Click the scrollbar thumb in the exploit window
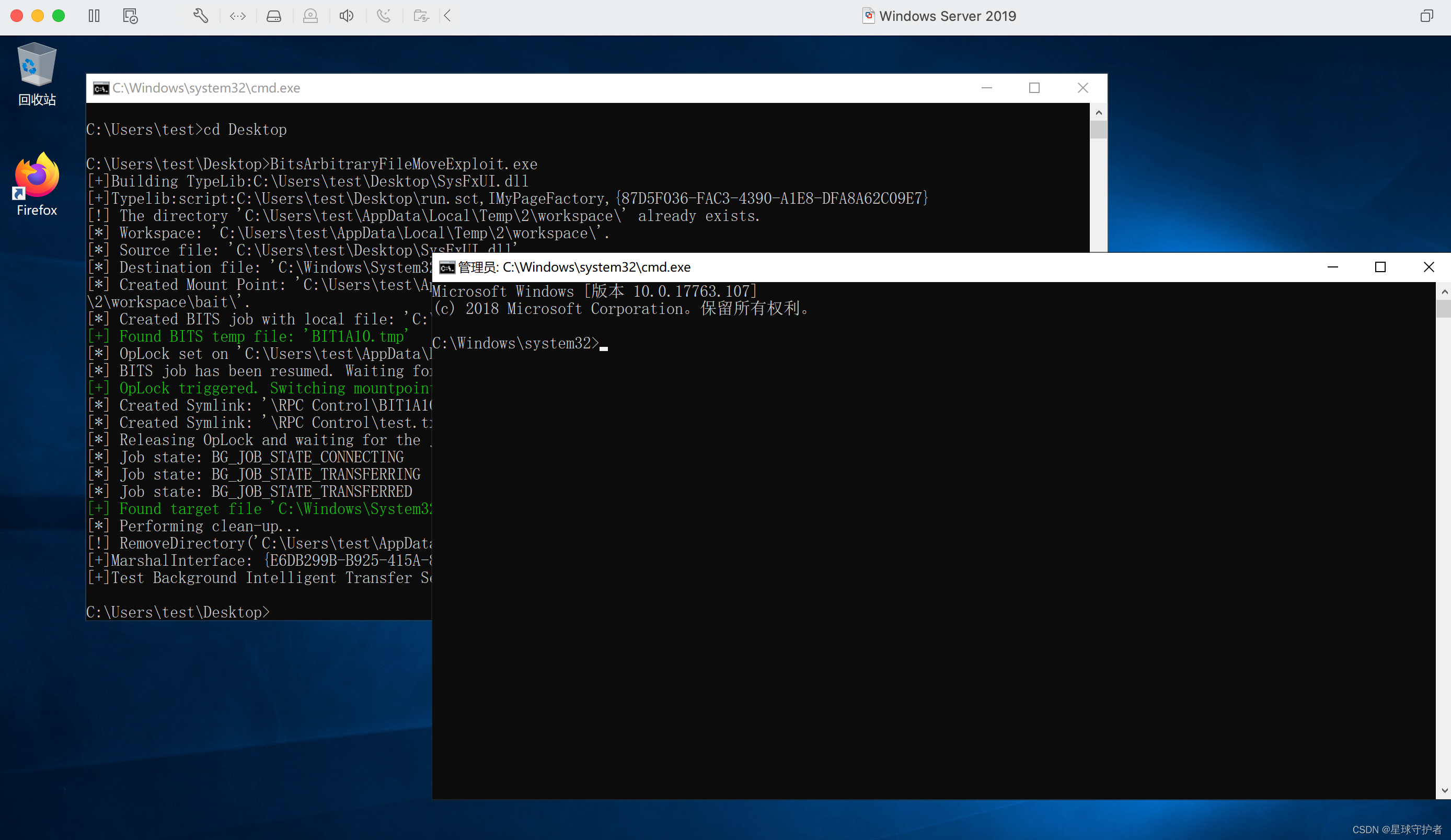1451x840 pixels. pos(1099,129)
